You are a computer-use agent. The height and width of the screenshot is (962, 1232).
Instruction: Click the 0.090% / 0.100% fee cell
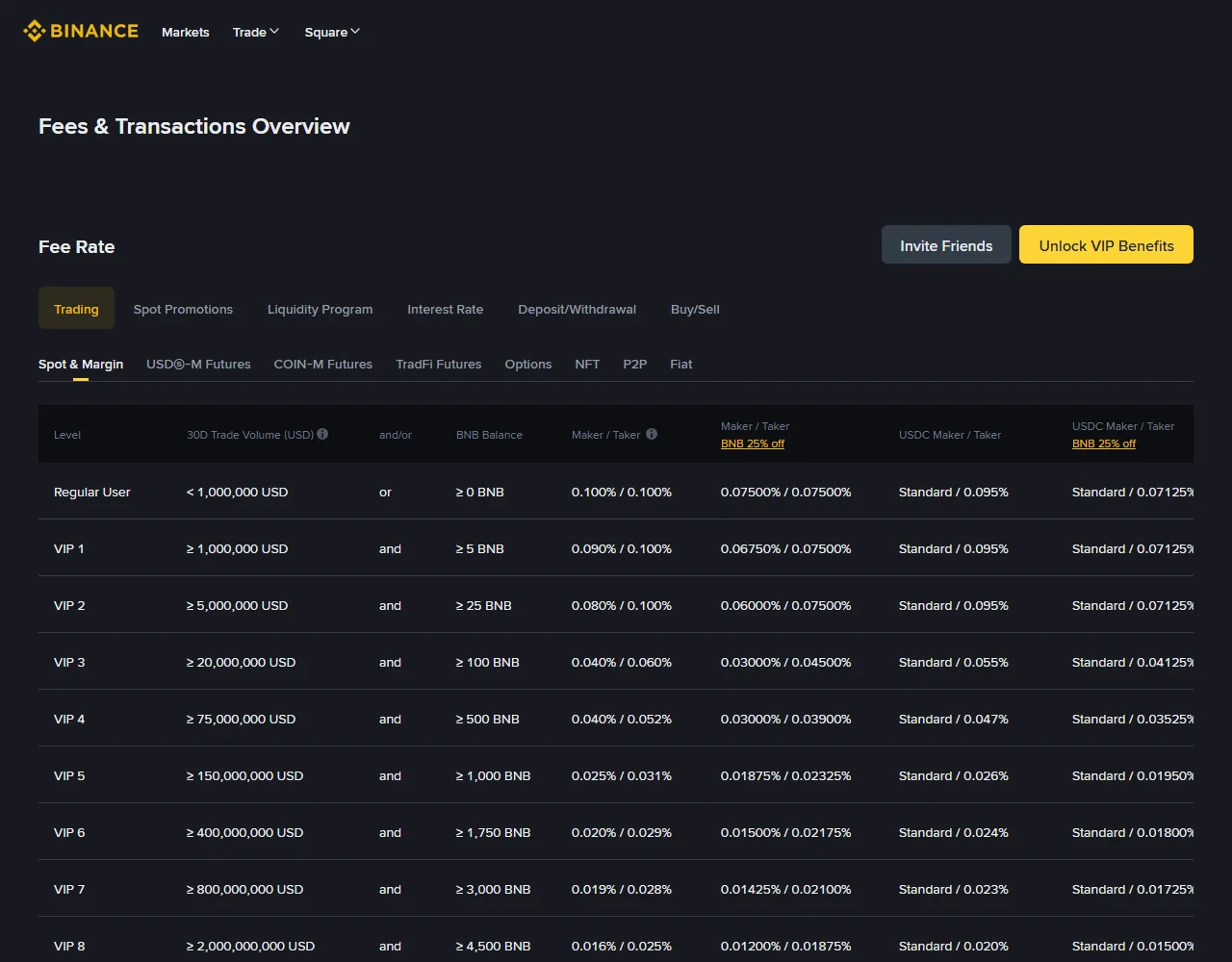(x=622, y=548)
